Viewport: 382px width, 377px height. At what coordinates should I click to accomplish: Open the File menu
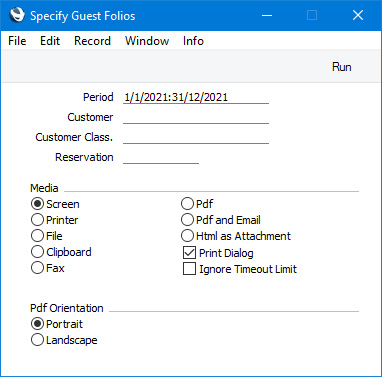click(x=17, y=41)
